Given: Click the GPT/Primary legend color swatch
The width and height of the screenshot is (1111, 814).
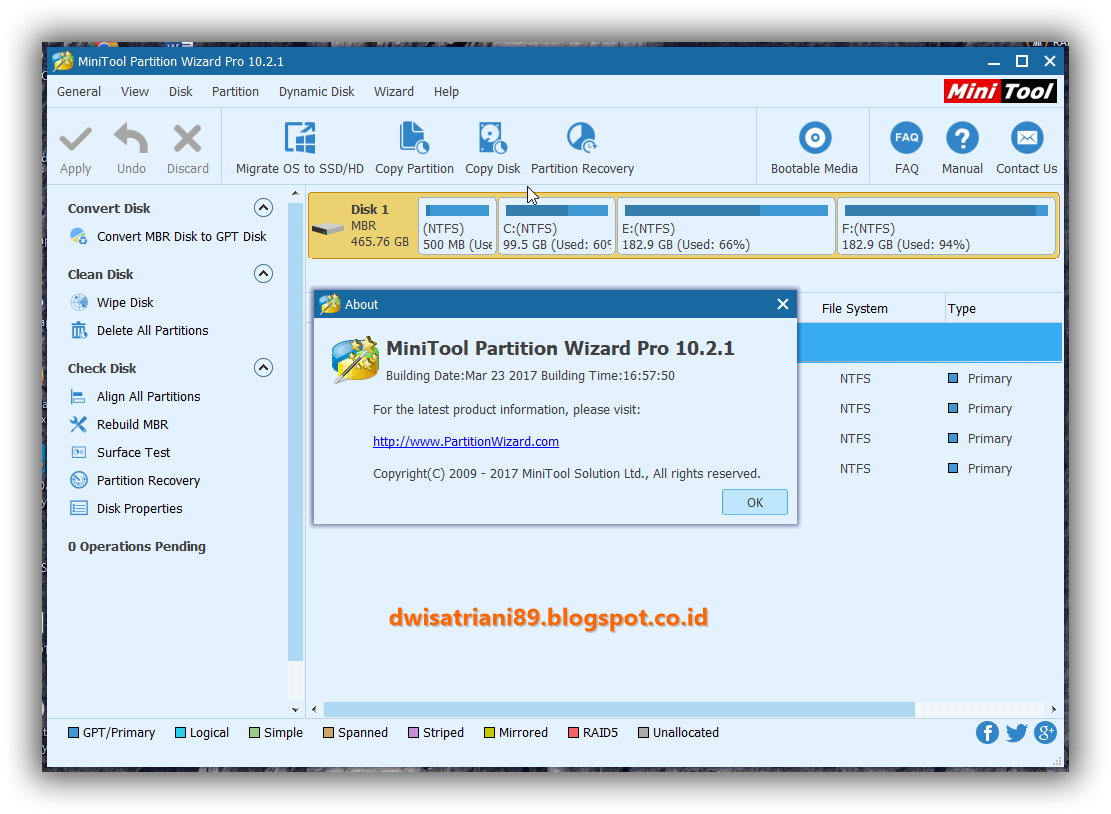Looking at the screenshot, I should tap(73, 733).
